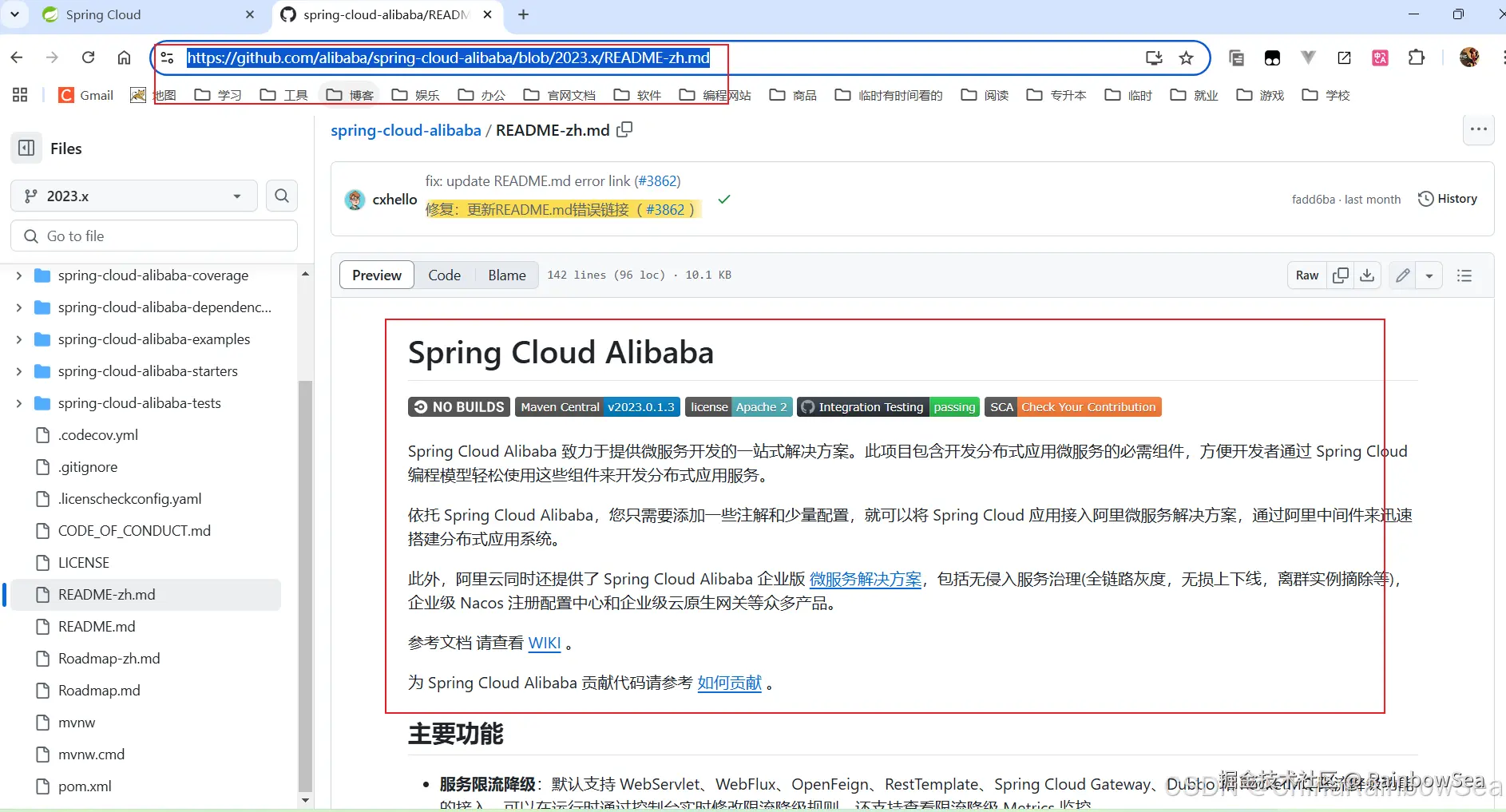Screen dimensions: 1506x812
Task: Close the spring-cloud-alibaba README tab
Action: point(488,14)
